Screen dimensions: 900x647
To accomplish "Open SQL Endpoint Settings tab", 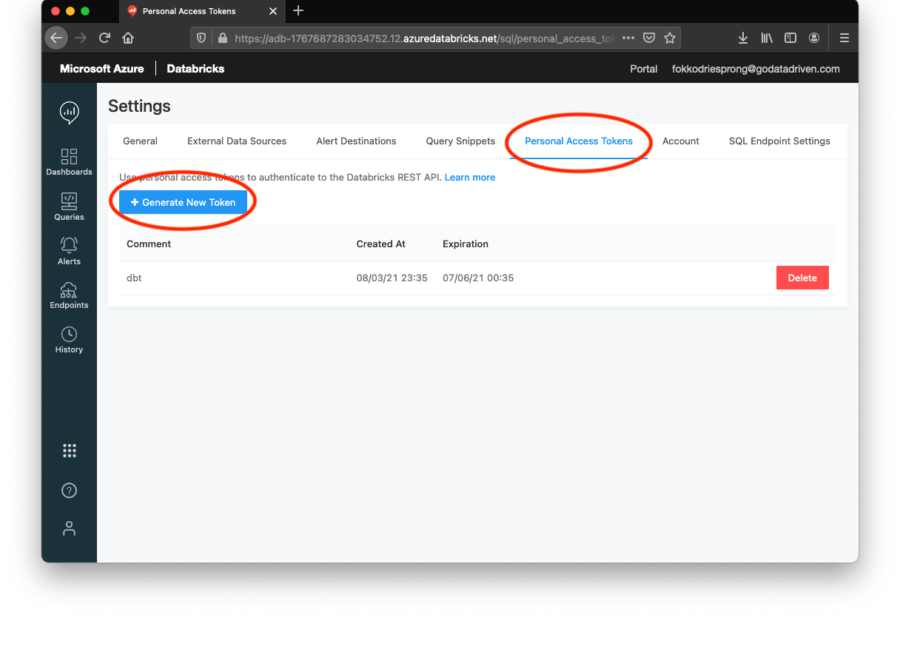I will (x=779, y=141).
